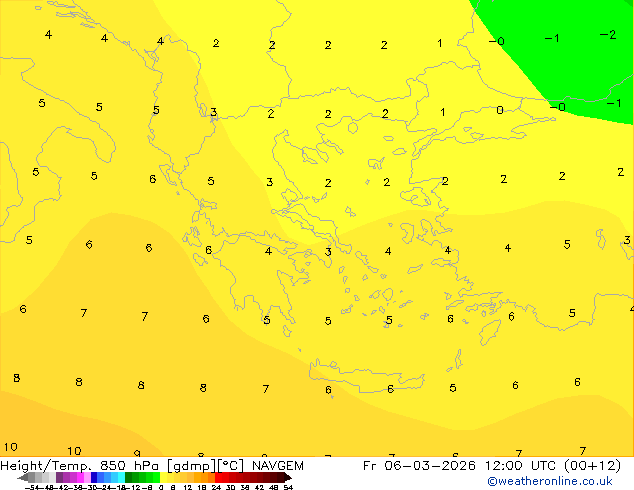The height and width of the screenshot is (490, 634).
Task: Select the dark blue legend swatch
Action: pos(94,477)
